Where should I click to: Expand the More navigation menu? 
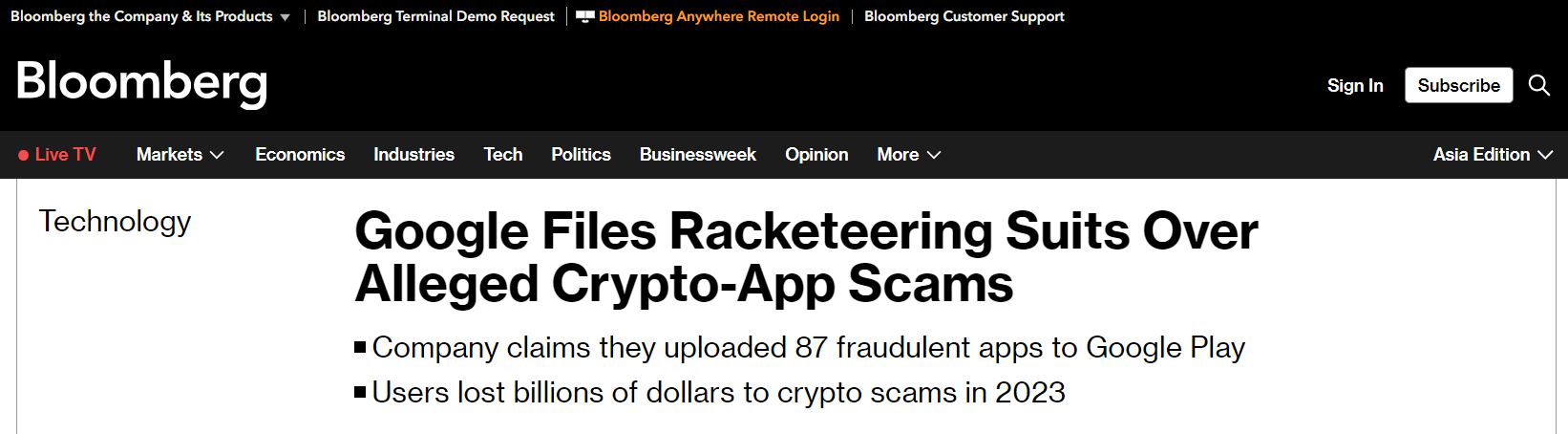click(908, 155)
